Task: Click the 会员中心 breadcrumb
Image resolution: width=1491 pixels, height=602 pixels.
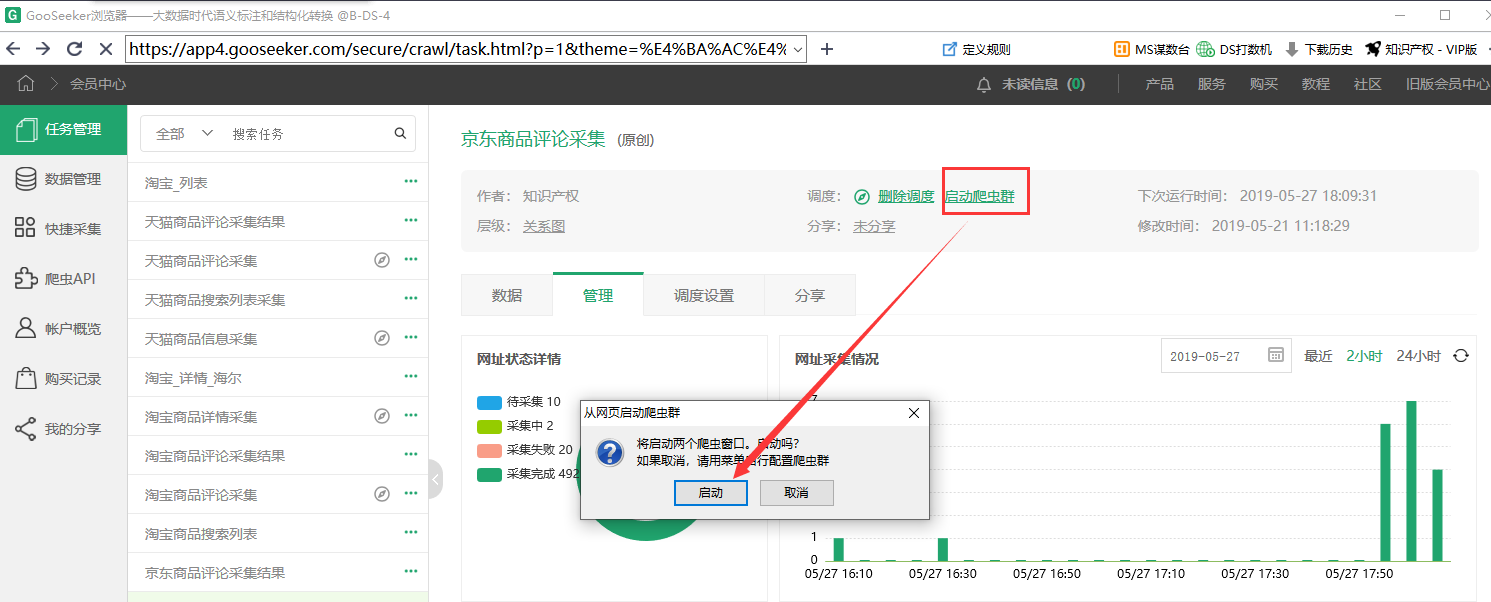Action: [98, 84]
